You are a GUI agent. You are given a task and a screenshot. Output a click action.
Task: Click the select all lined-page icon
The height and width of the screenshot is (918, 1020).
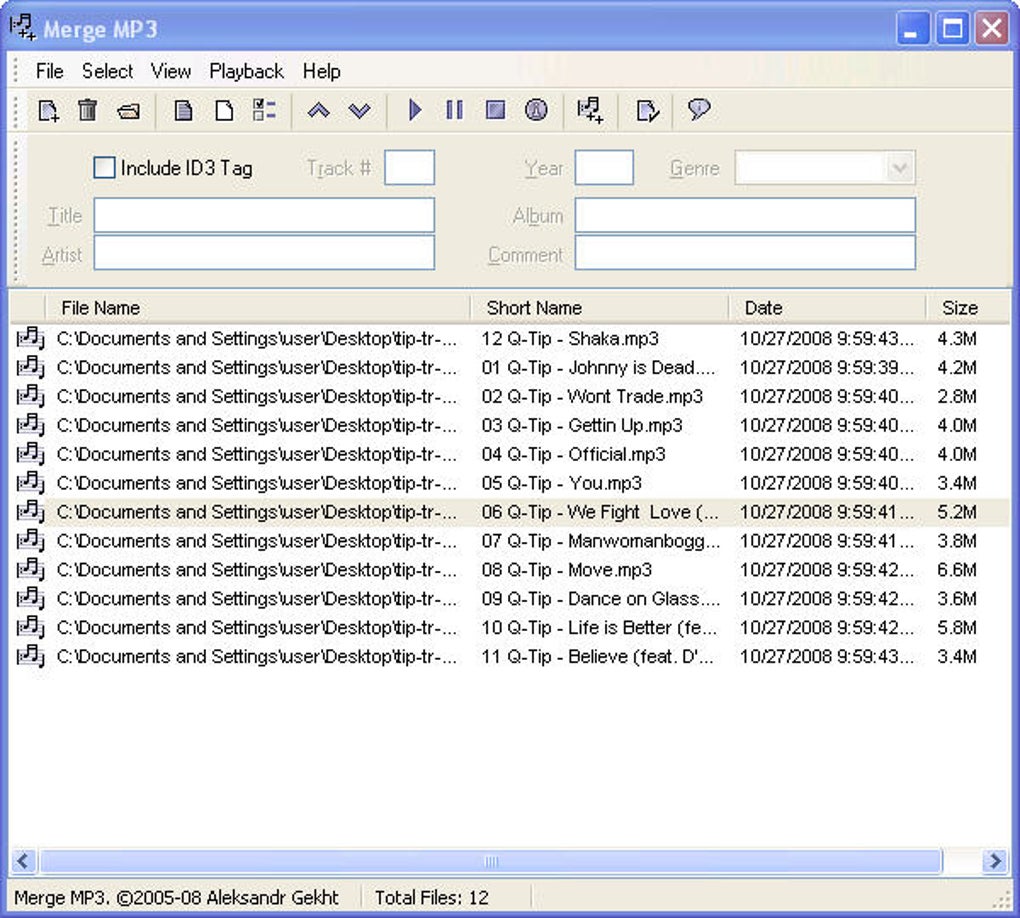(x=184, y=111)
